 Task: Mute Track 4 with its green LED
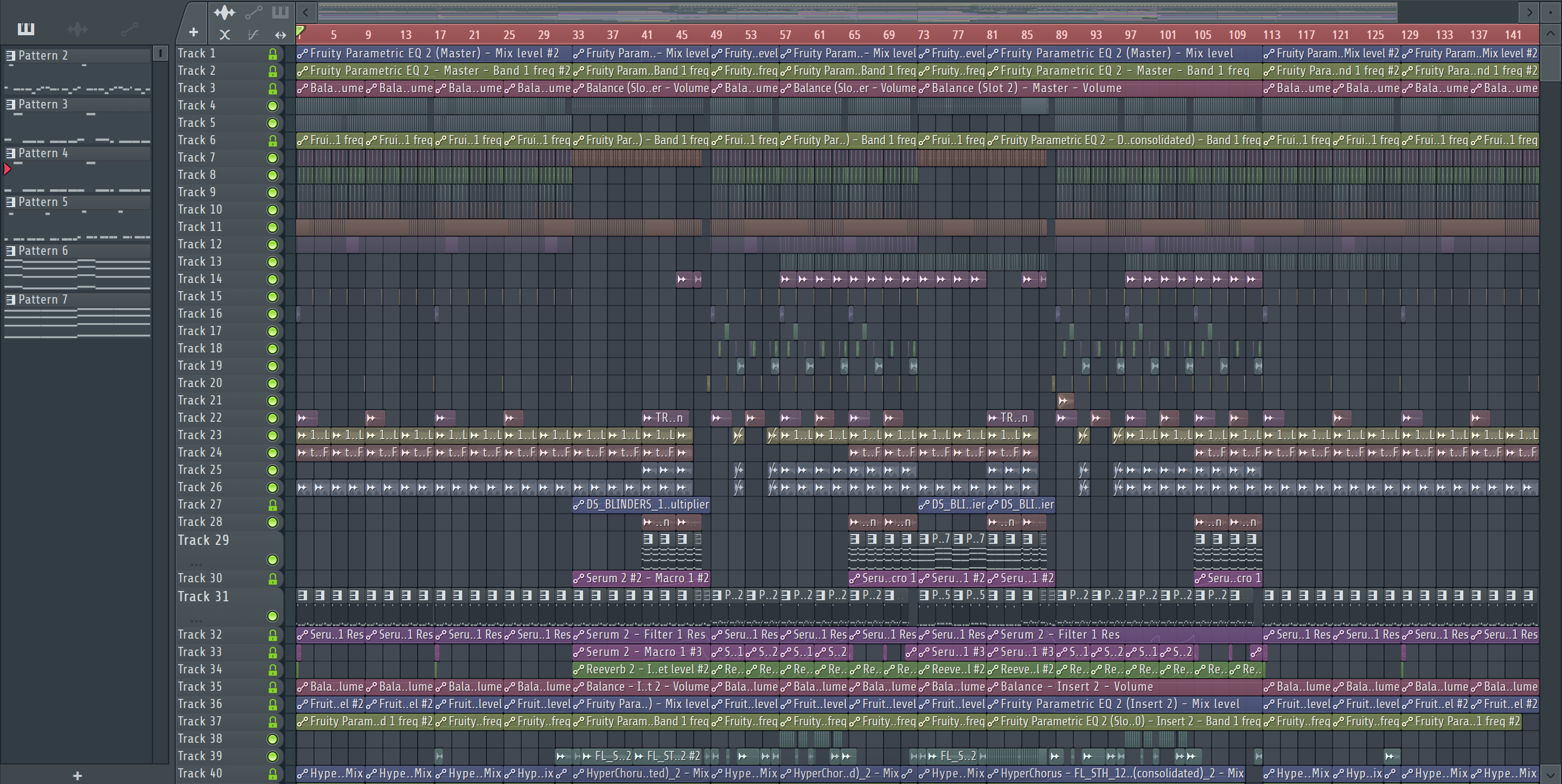[273, 106]
